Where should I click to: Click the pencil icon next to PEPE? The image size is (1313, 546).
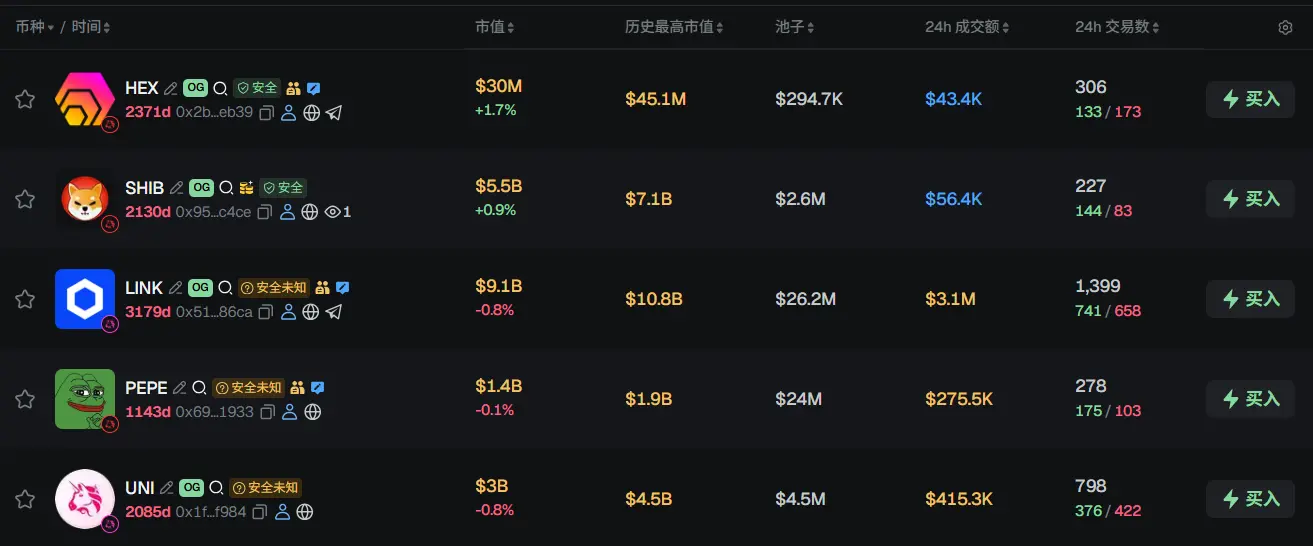pyautogui.click(x=180, y=388)
